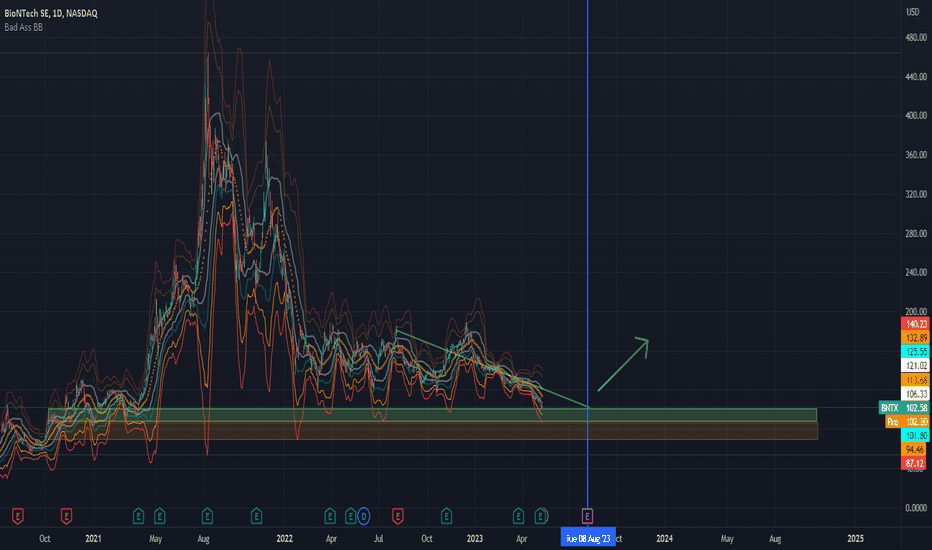Open the green earnings marker just after May 2021
932x550 pixels.
click(159, 516)
